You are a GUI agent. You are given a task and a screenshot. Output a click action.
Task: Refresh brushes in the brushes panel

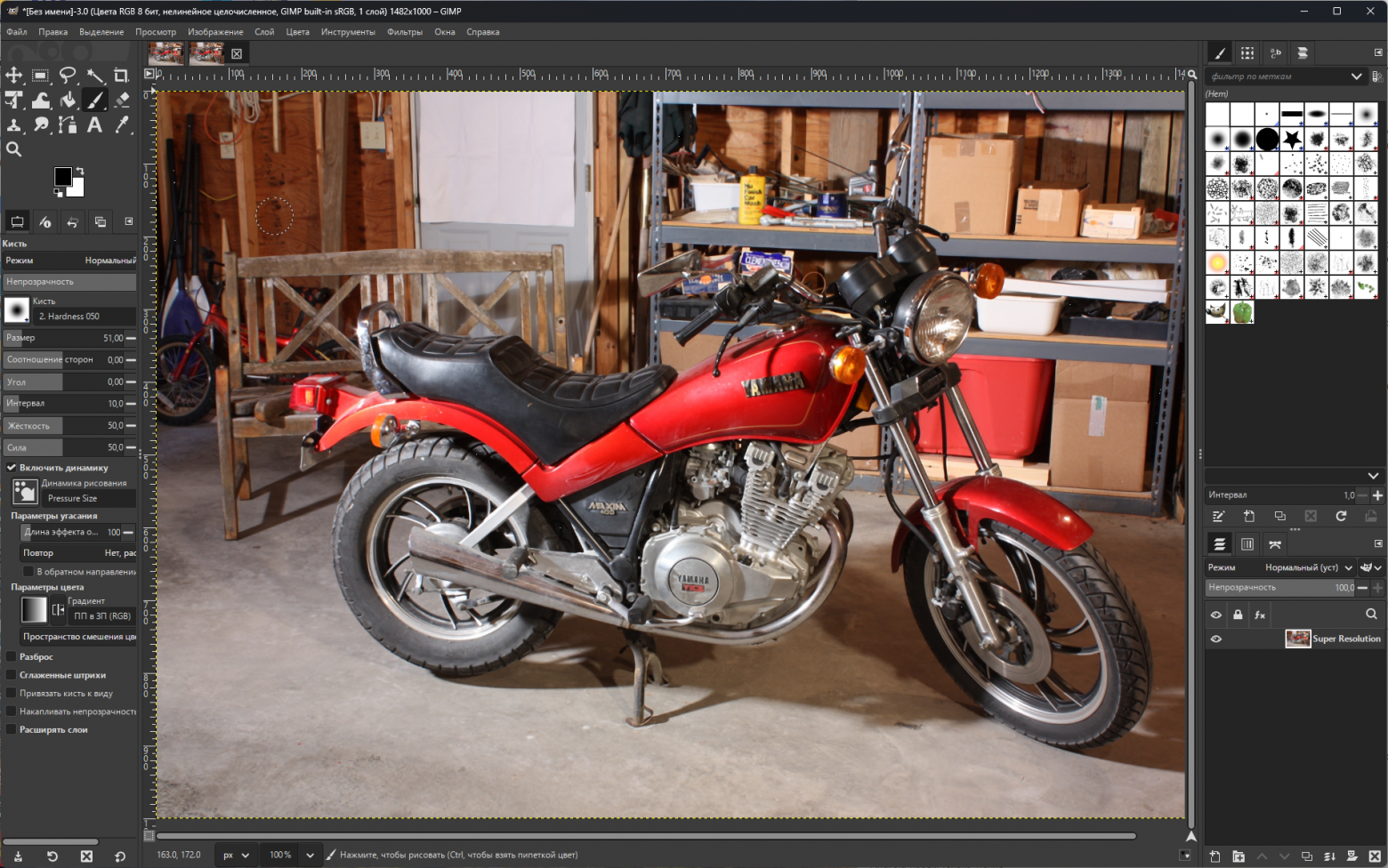pyautogui.click(x=1341, y=516)
